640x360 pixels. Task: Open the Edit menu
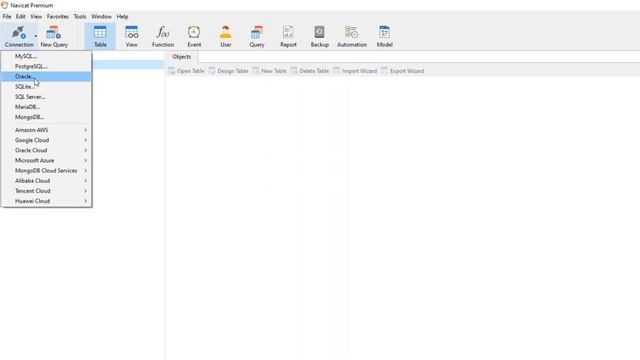21,16
